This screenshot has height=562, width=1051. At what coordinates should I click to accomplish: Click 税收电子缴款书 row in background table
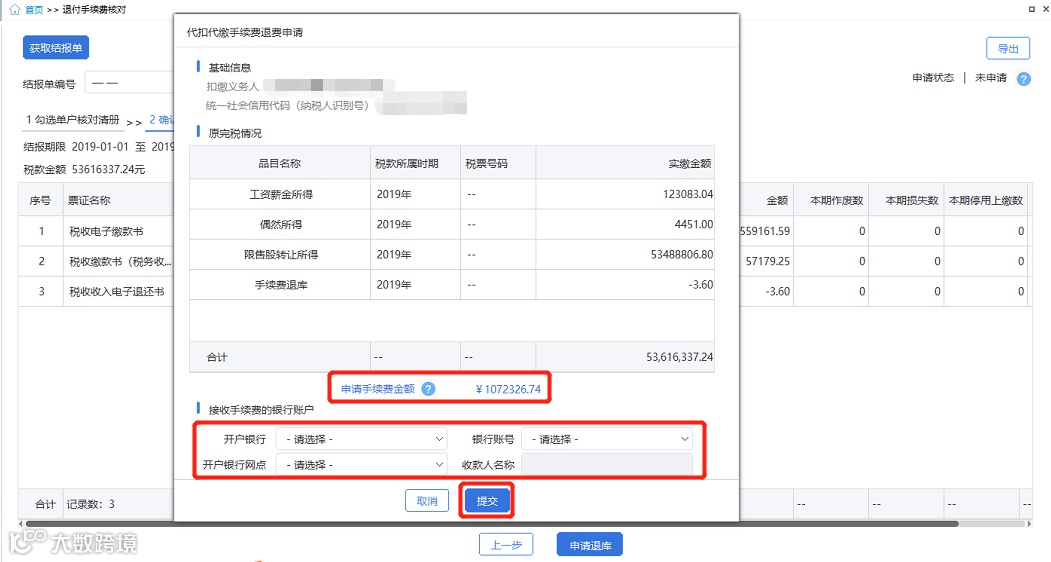pyautogui.click(x=107, y=231)
